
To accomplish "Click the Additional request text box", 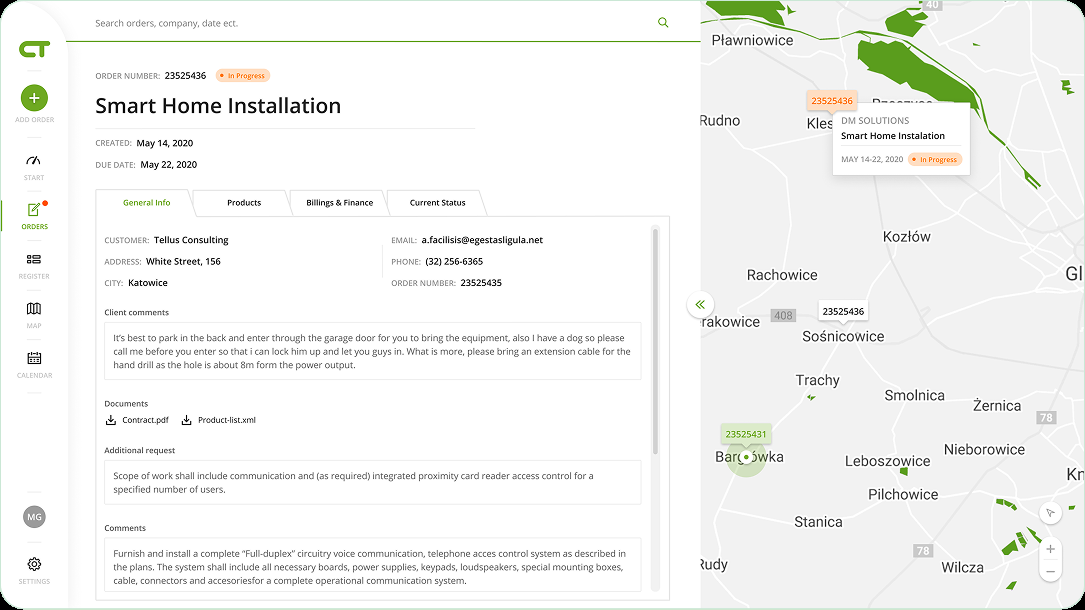I will (372, 483).
